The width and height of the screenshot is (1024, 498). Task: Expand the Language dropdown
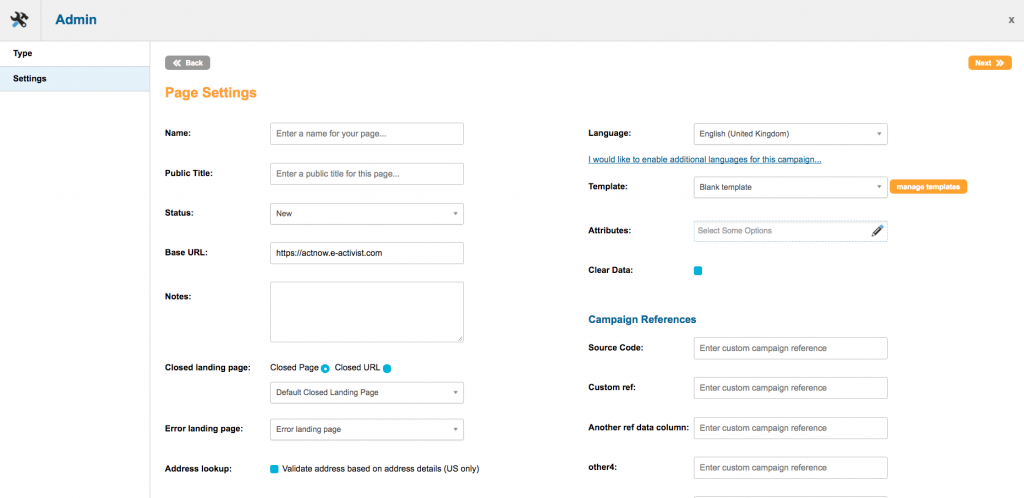[790, 134]
